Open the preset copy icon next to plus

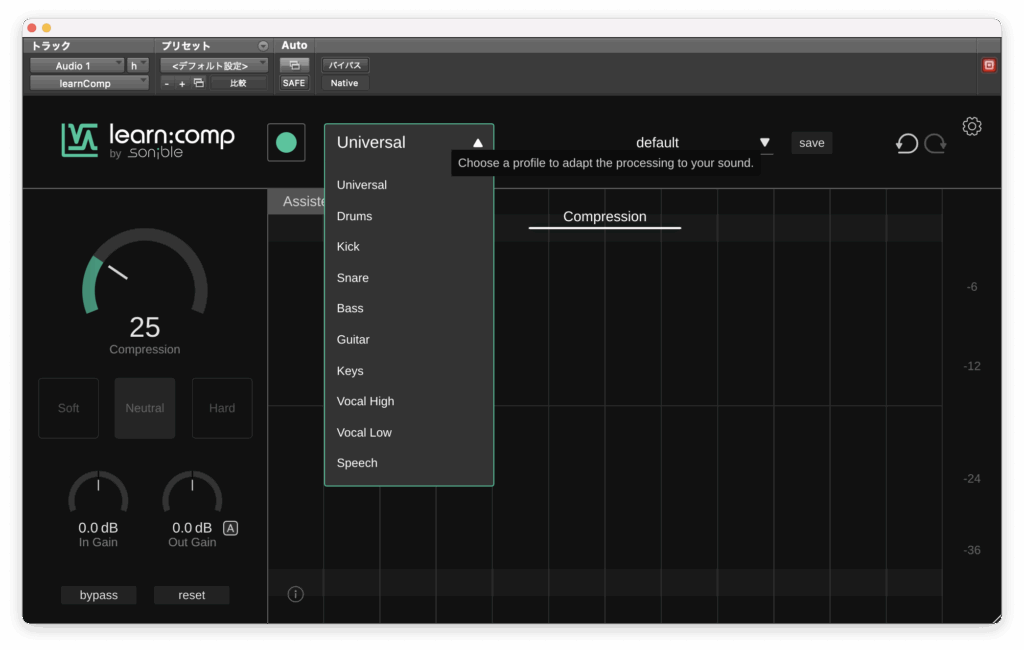pos(199,83)
